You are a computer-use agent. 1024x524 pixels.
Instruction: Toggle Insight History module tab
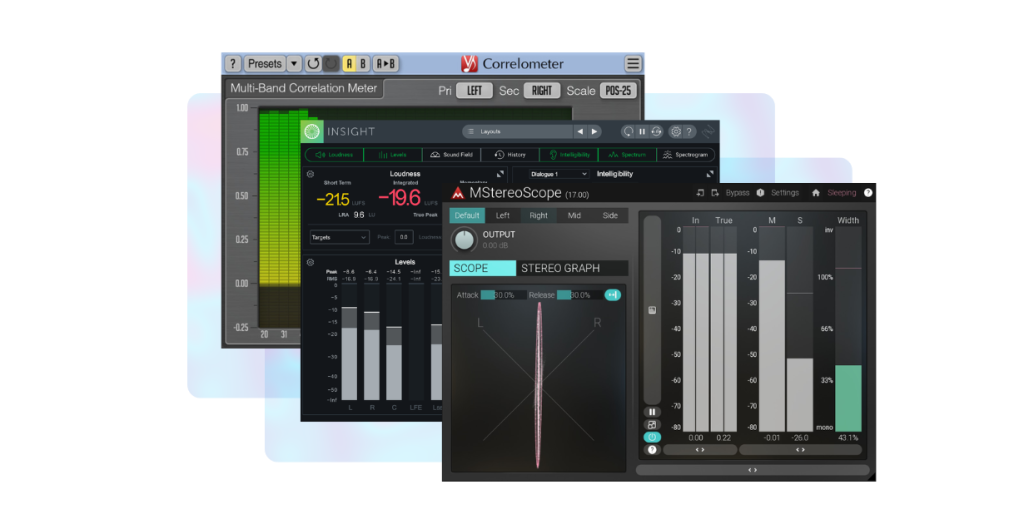510,155
